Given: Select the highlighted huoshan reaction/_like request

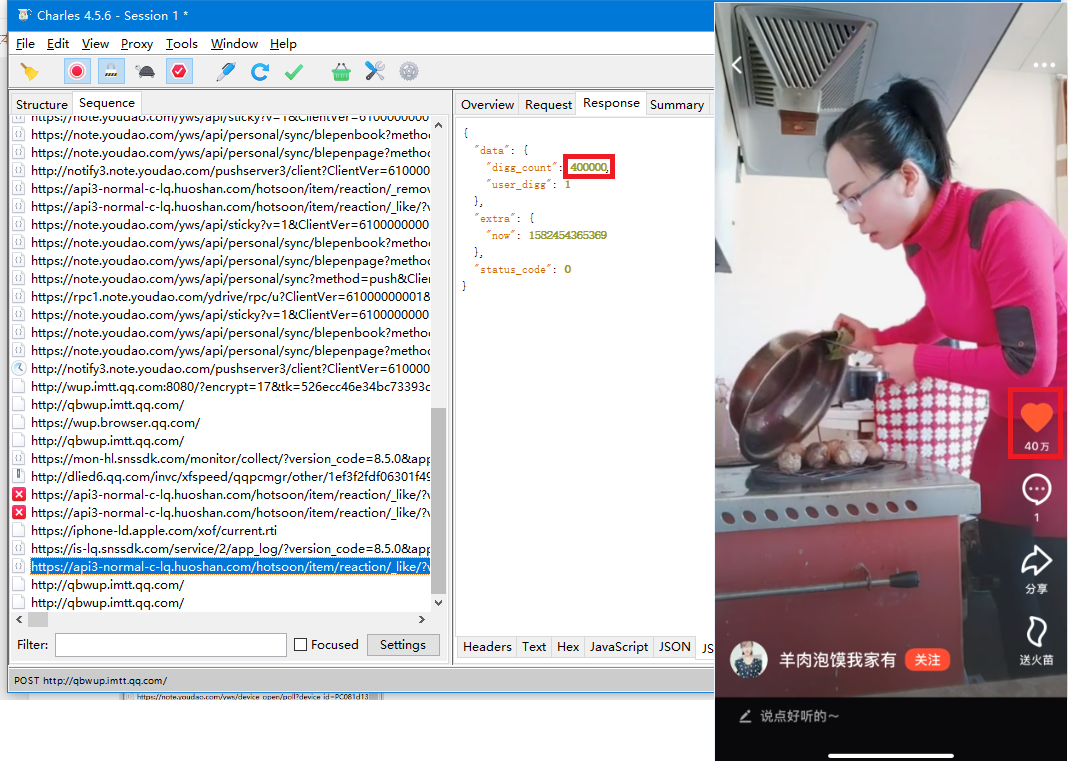Looking at the screenshot, I should (230, 567).
